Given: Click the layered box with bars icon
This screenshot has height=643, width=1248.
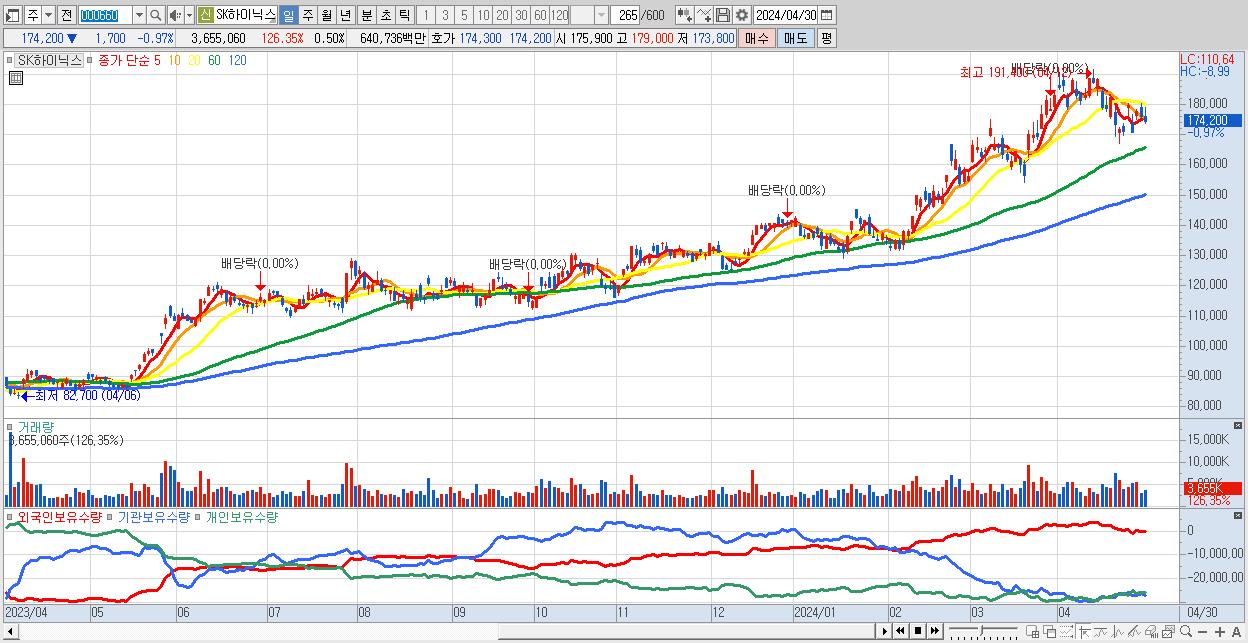Looking at the screenshot, I should tap(1152, 631).
